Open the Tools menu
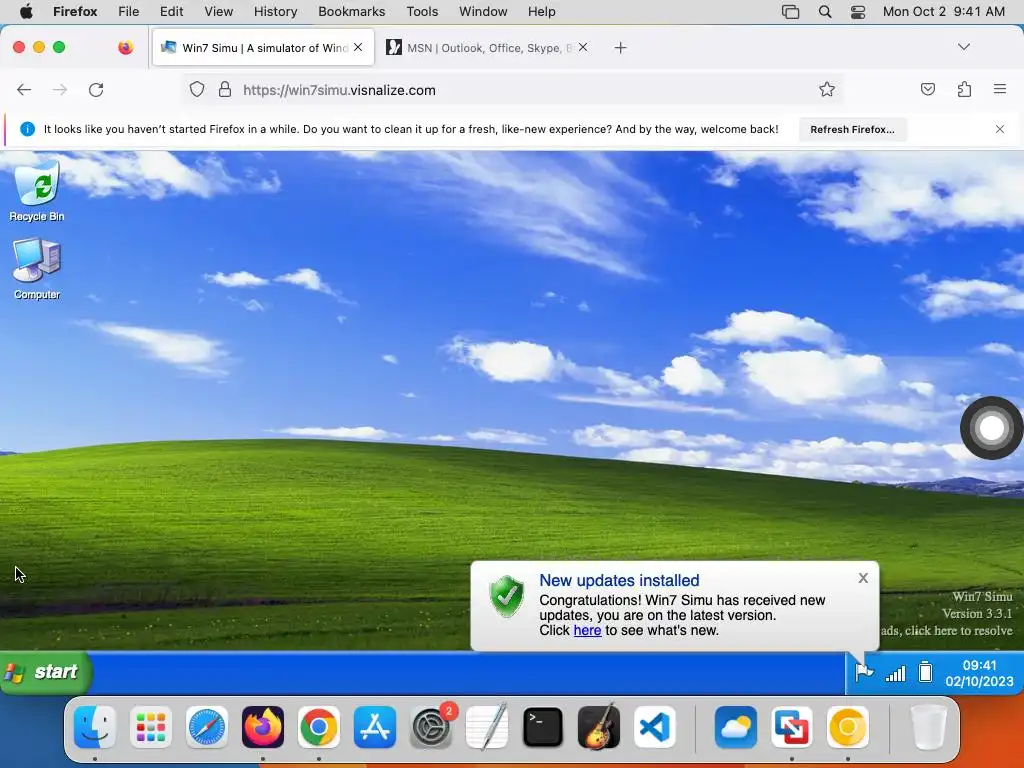The width and height of the screenshot is (1024, 768). coord(423,11)
